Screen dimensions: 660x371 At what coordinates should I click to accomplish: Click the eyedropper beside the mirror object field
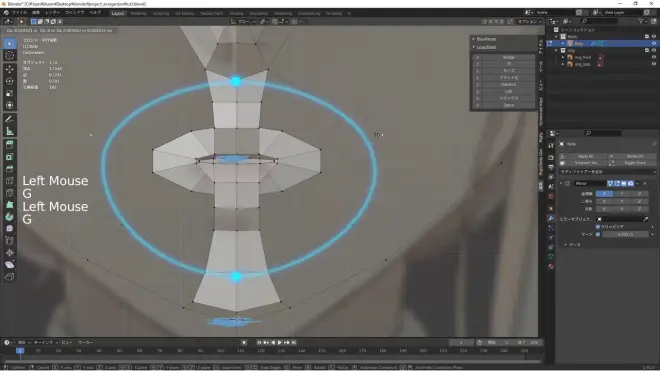646,219
